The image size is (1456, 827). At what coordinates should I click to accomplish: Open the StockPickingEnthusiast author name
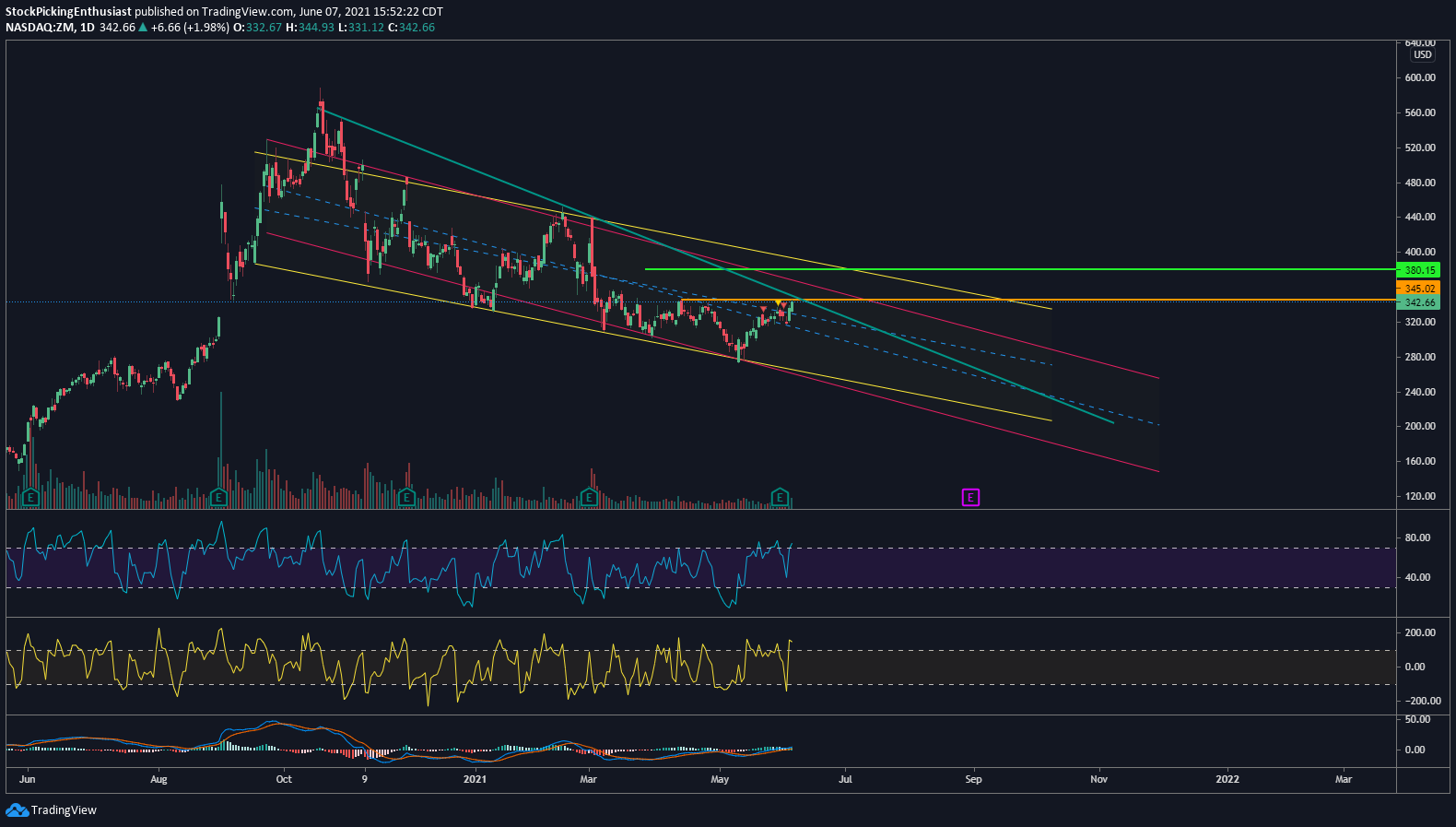(x=69, y=12)
